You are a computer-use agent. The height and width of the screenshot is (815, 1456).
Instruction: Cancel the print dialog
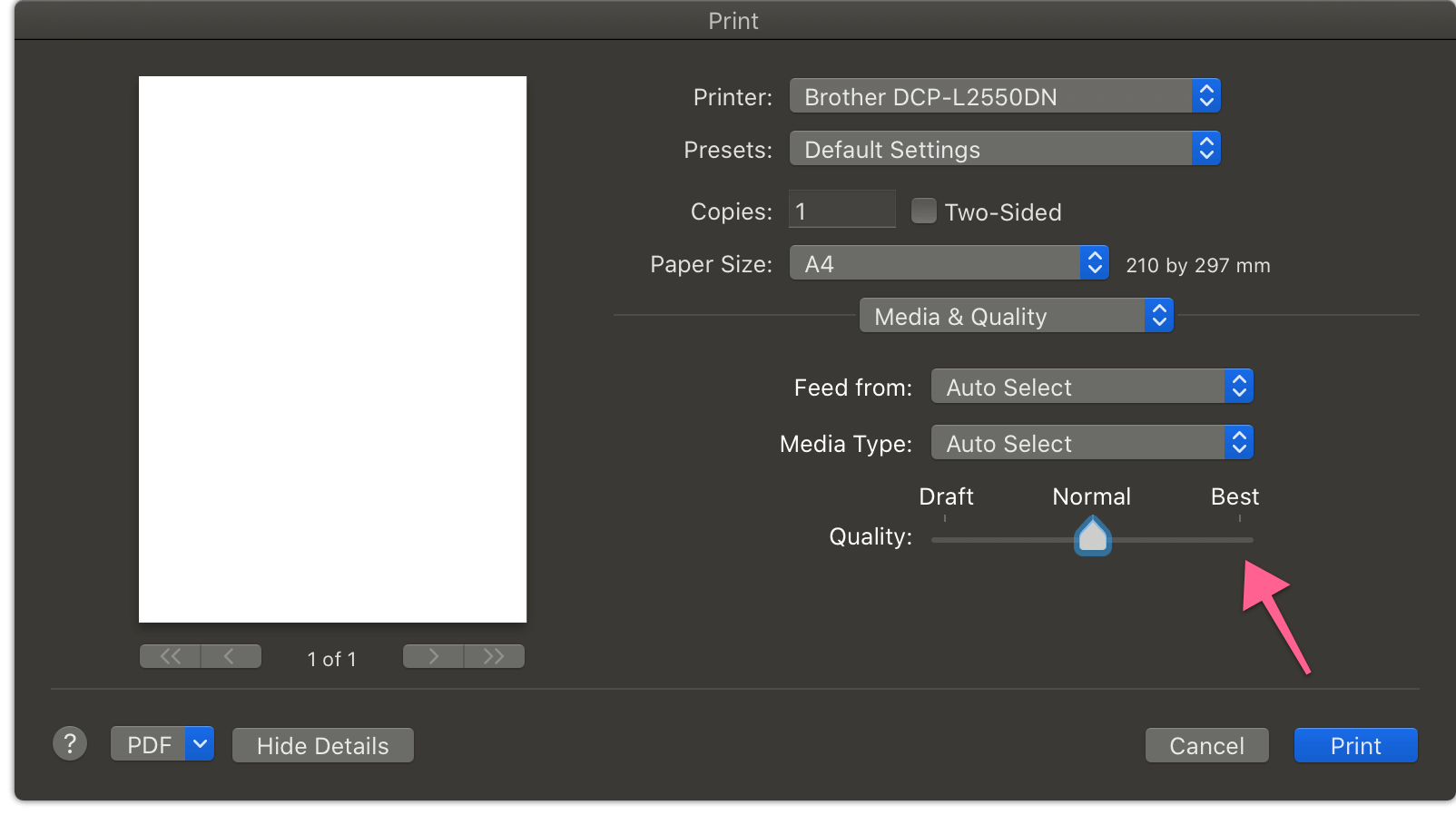pyautogui.click(x=1206, y=745)
